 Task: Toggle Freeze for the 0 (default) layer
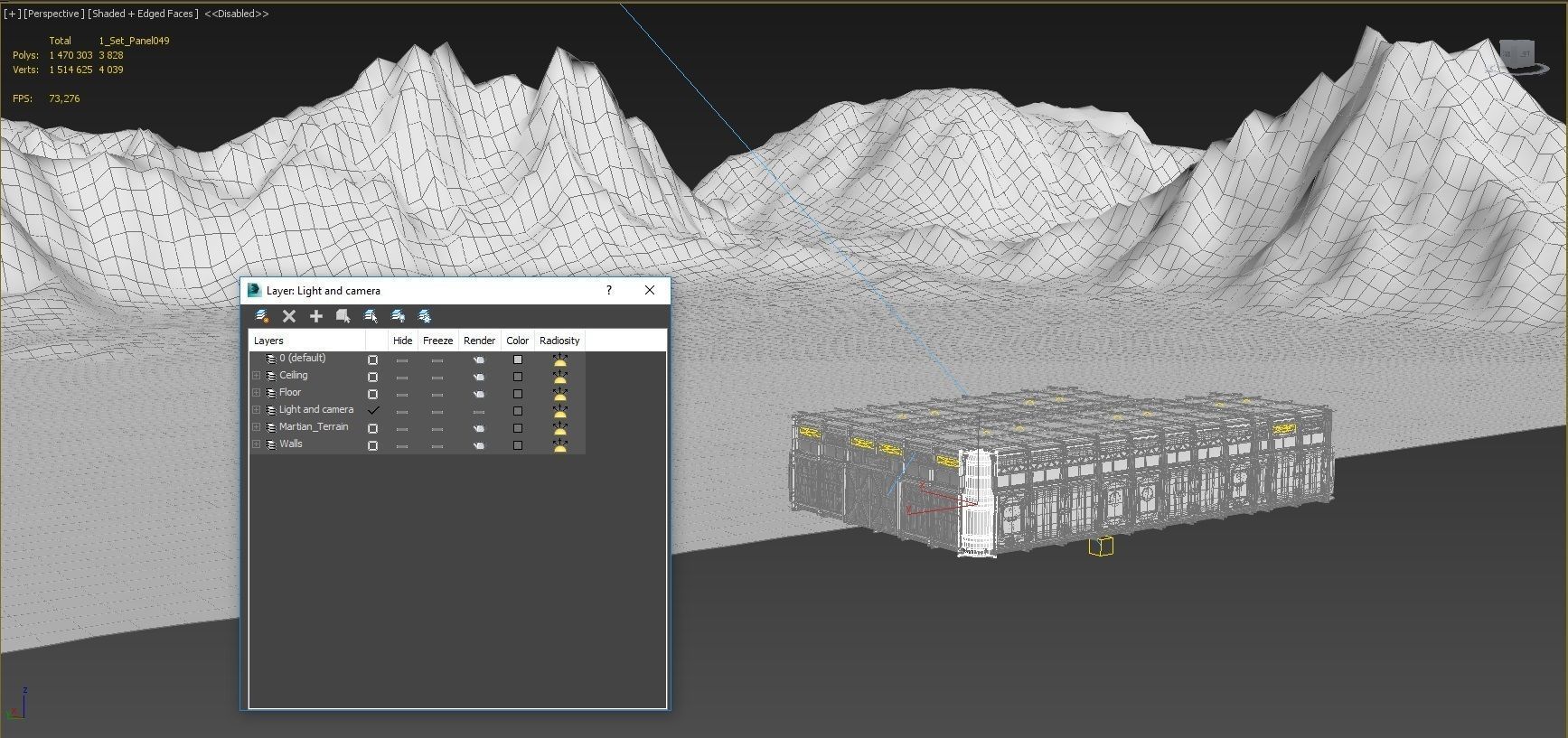click(x=437, y=360)
